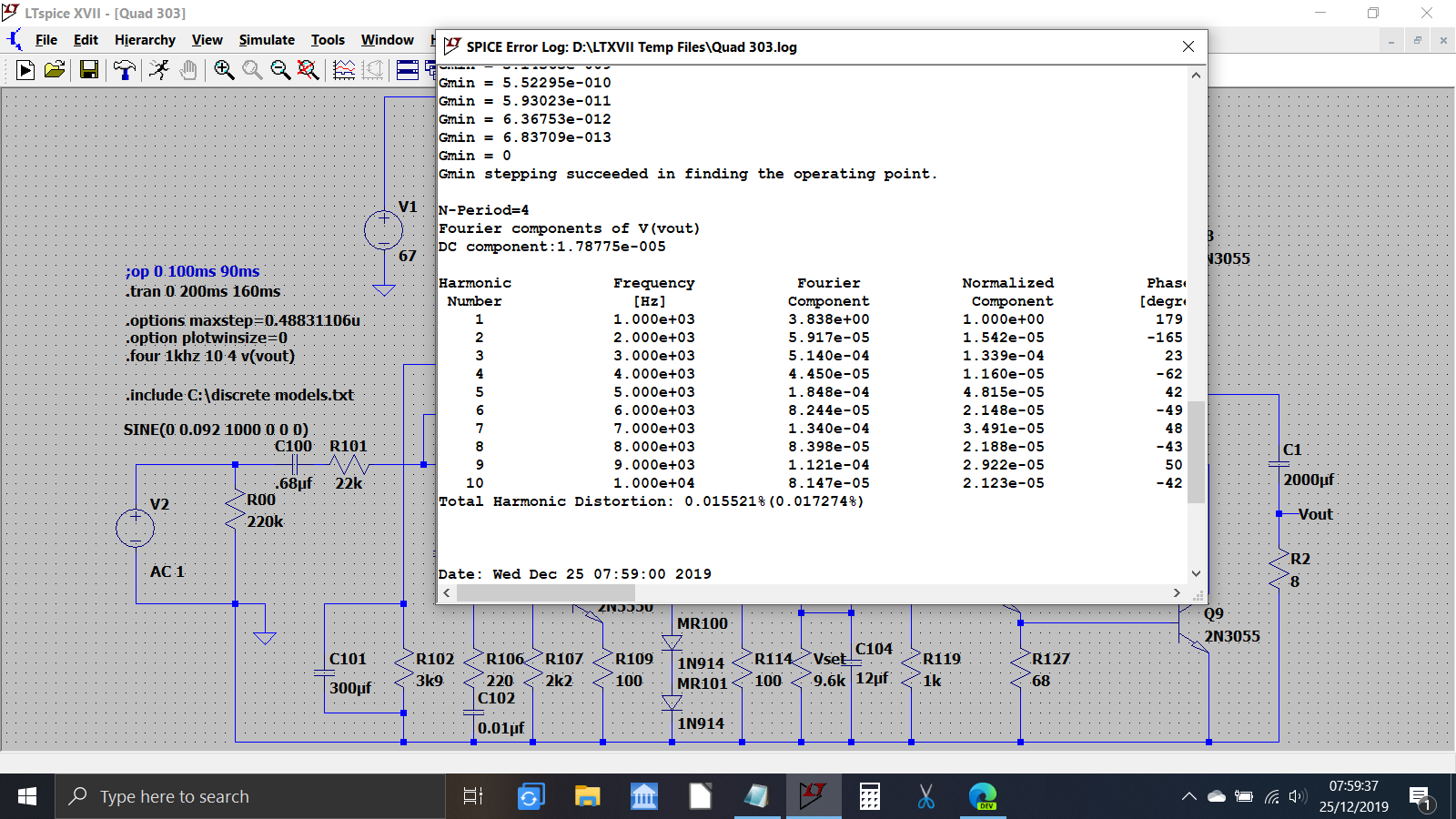The width and height of the screenshot is (1456, 819).
Task: Click the error log horizontal scroll left arrow
Action: pos(446,592)
